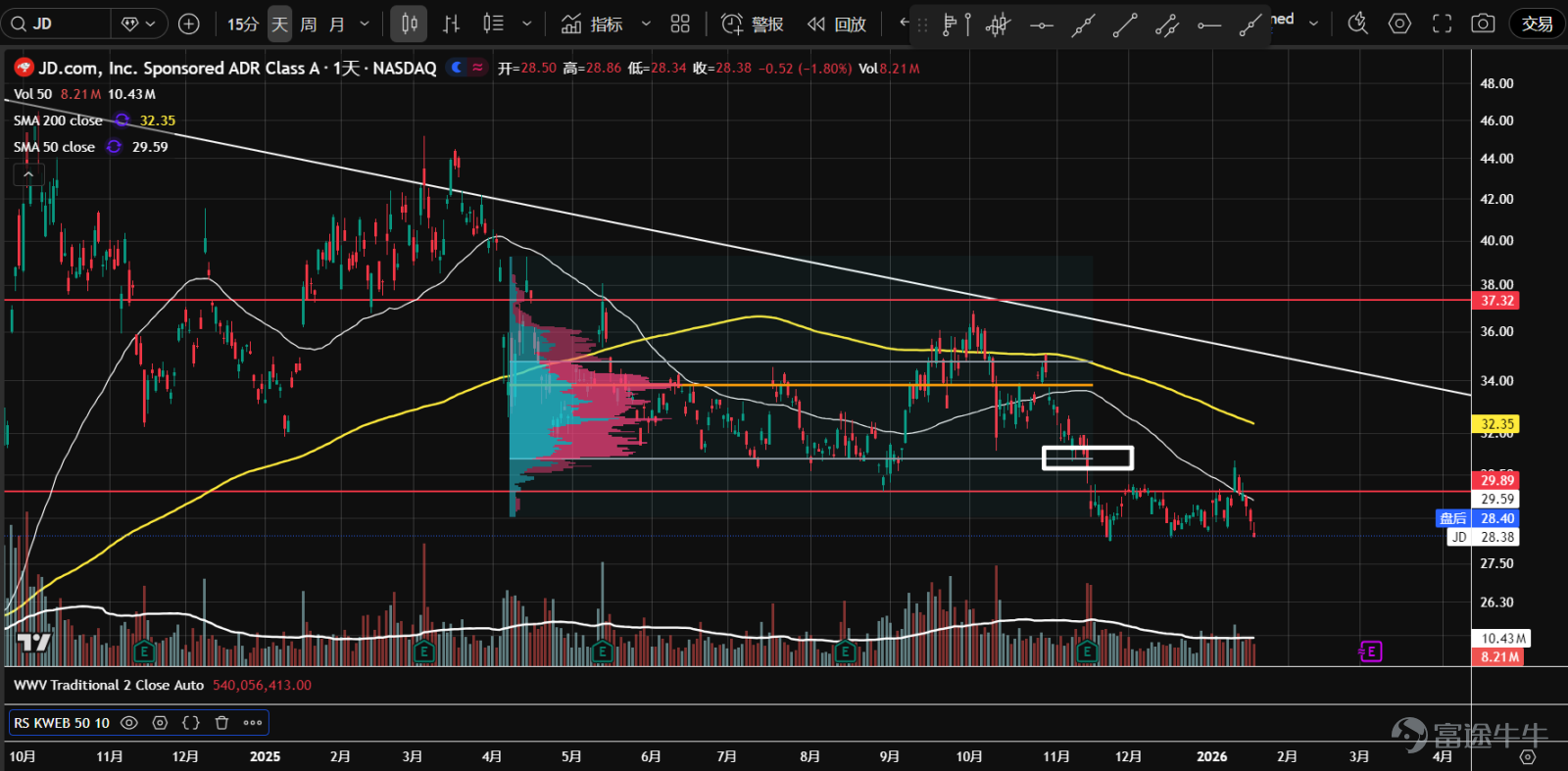The width and height of the screenshot is (1568, 771).
Task: Click the pink approximate data status badge
Action: 478,68
